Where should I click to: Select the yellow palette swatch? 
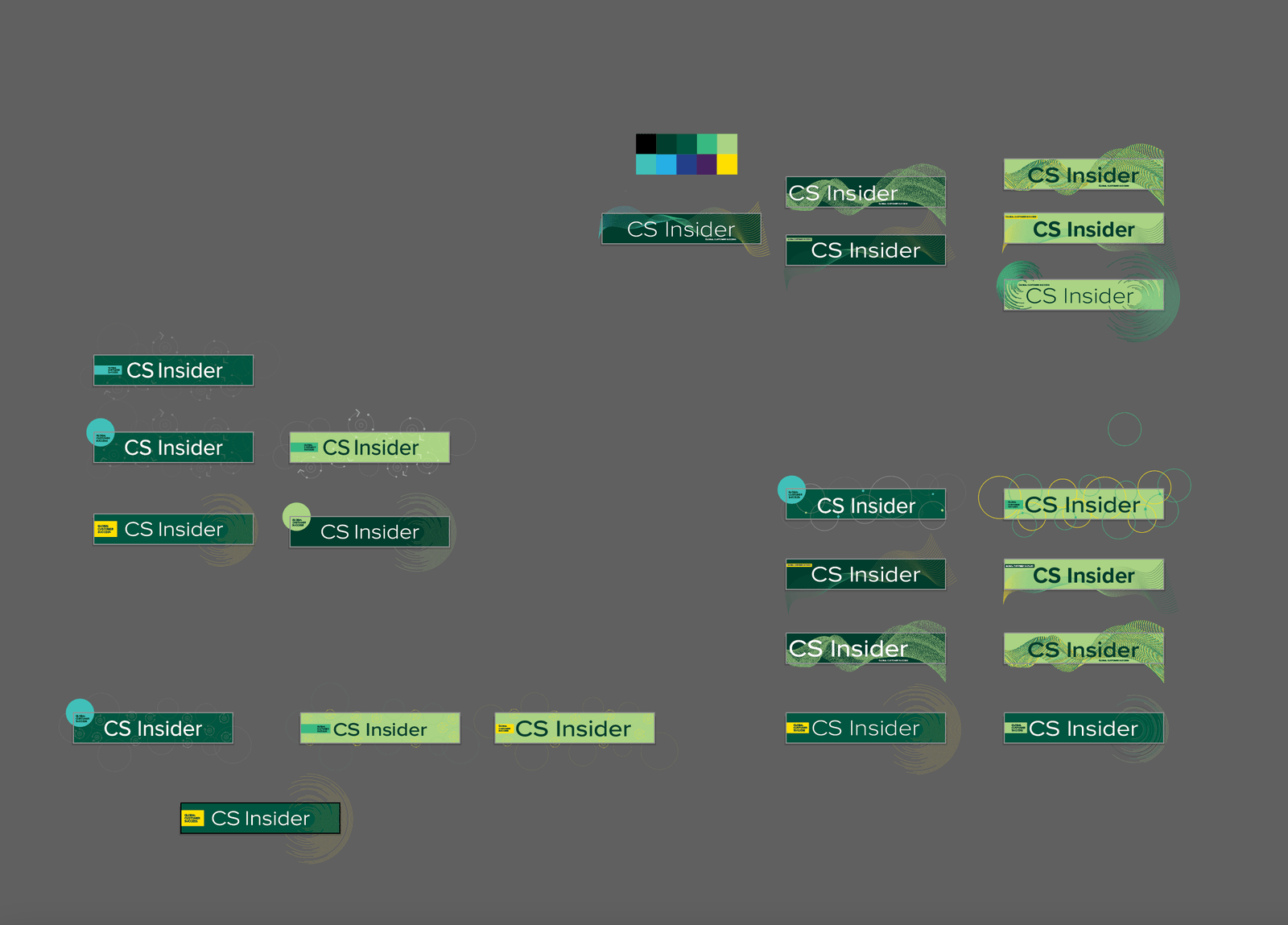click(x=727, y=164)
